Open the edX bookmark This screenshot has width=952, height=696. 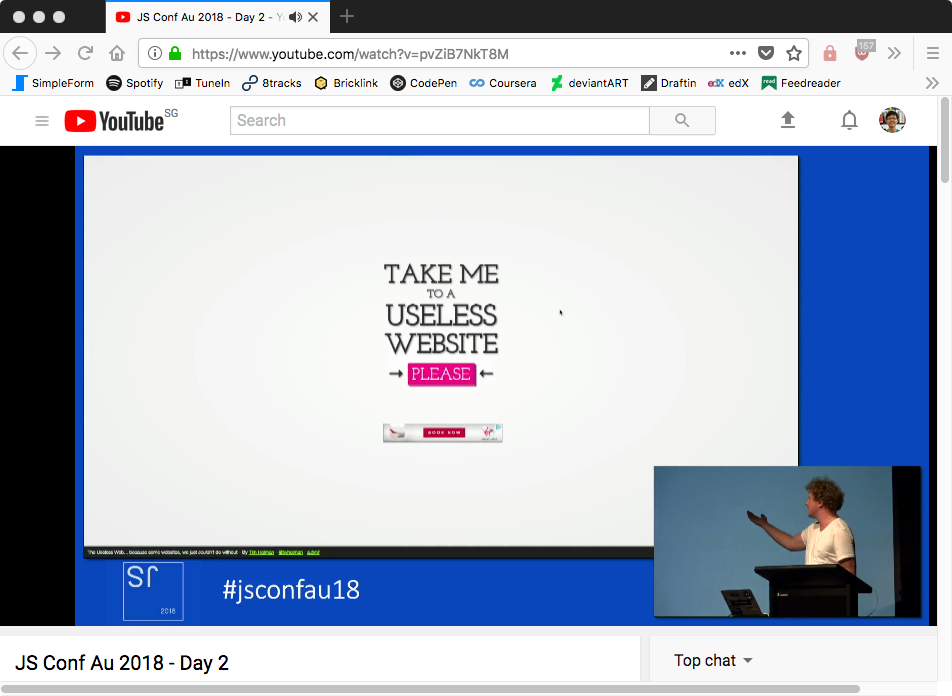[728, 83]
